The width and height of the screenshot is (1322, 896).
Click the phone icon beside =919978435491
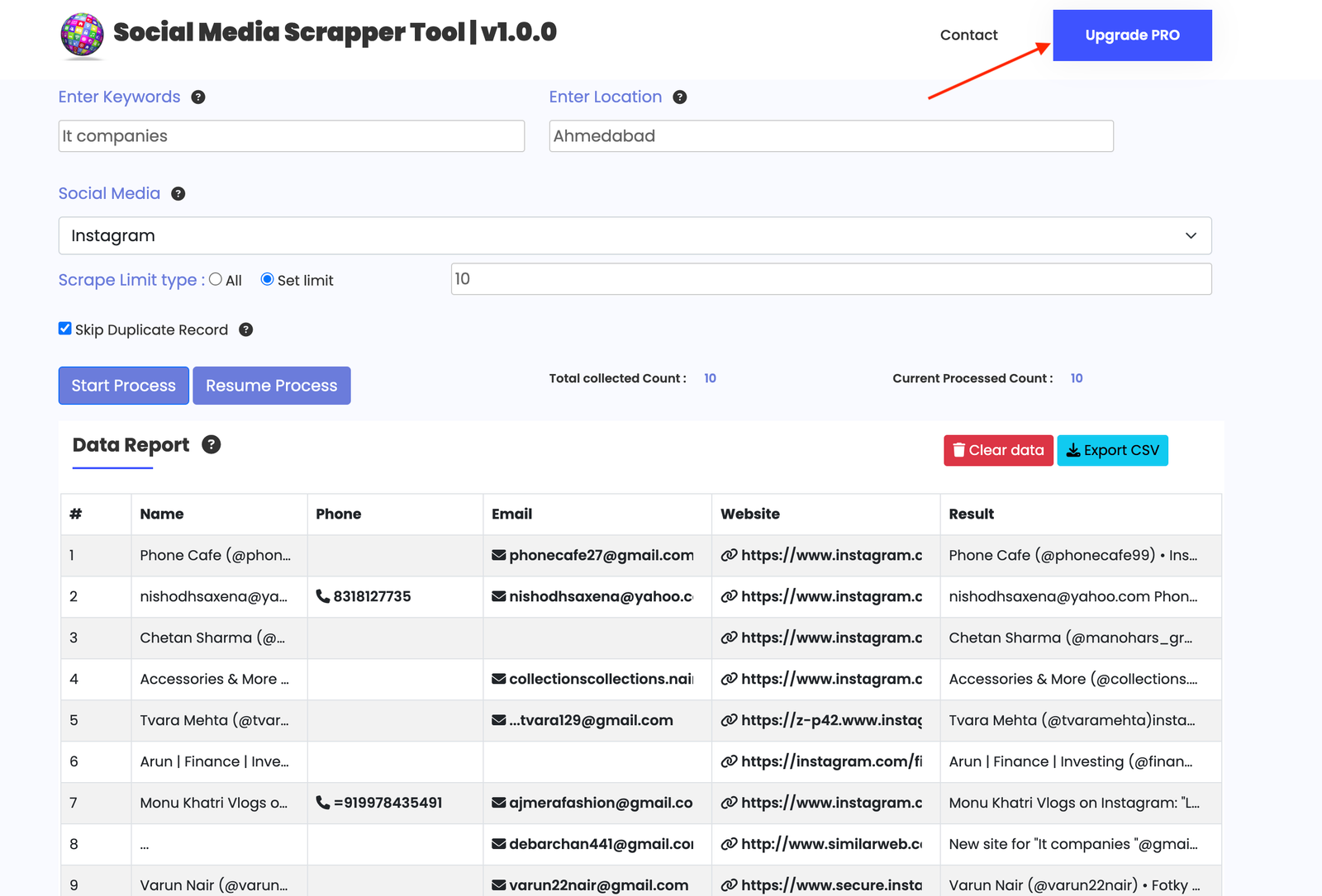pos(323,803)
